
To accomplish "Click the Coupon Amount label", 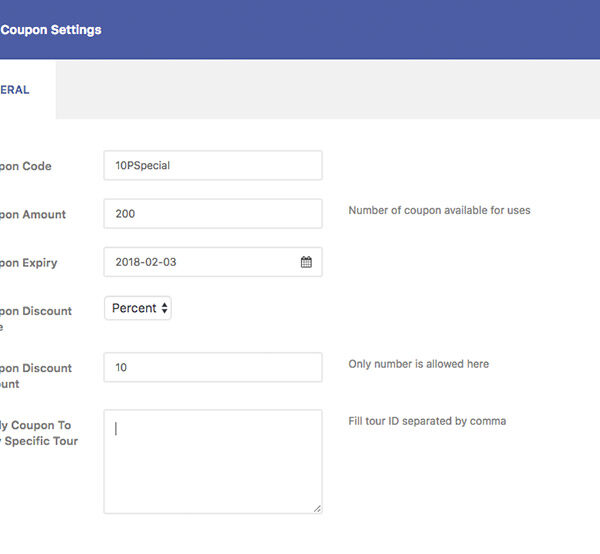I will pyautogui.click(x=33, y=214).
